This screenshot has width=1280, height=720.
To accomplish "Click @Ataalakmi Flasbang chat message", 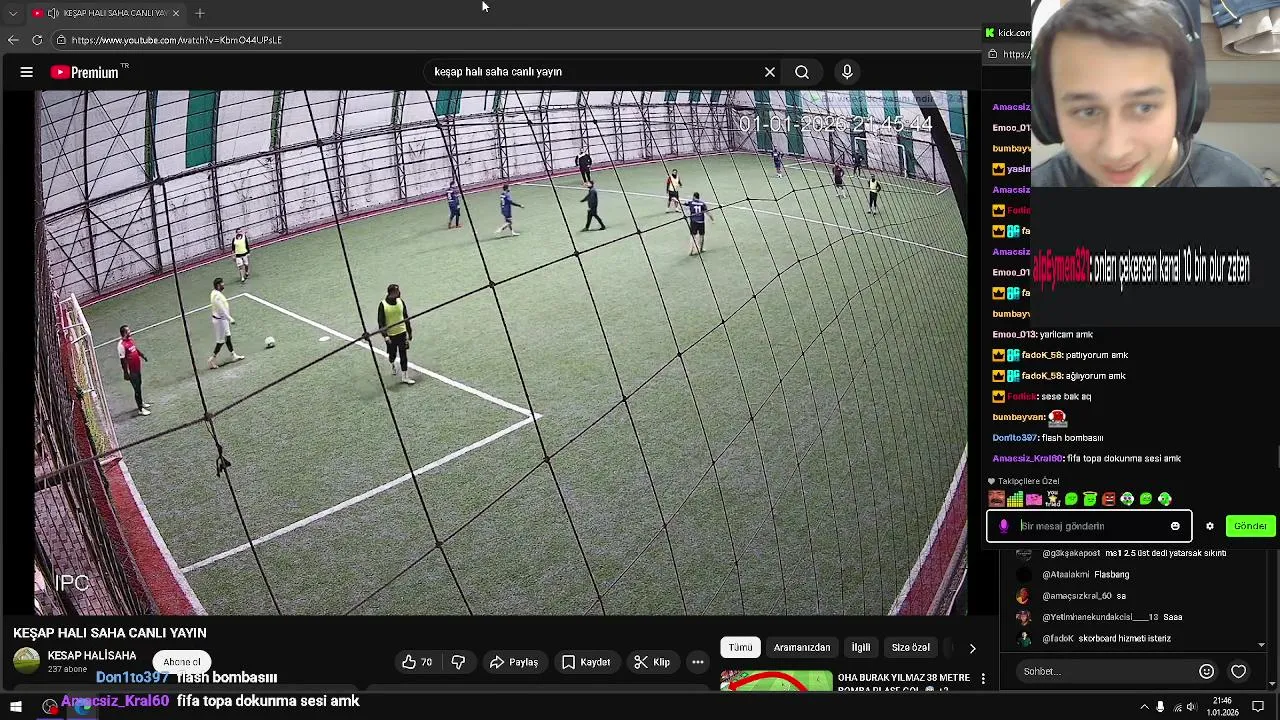I will (1086, 575).
